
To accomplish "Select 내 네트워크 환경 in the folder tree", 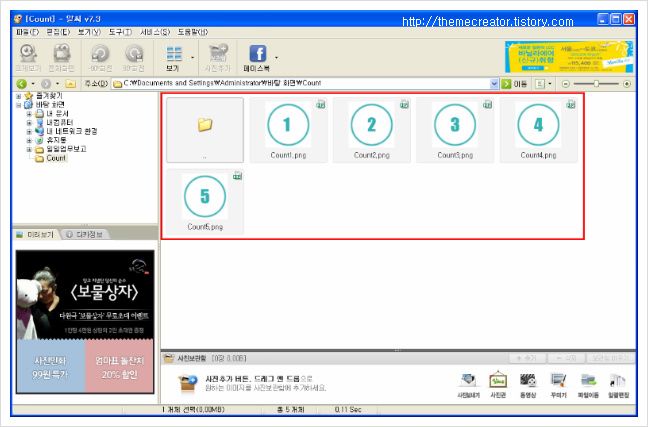I will pos(71,131).
